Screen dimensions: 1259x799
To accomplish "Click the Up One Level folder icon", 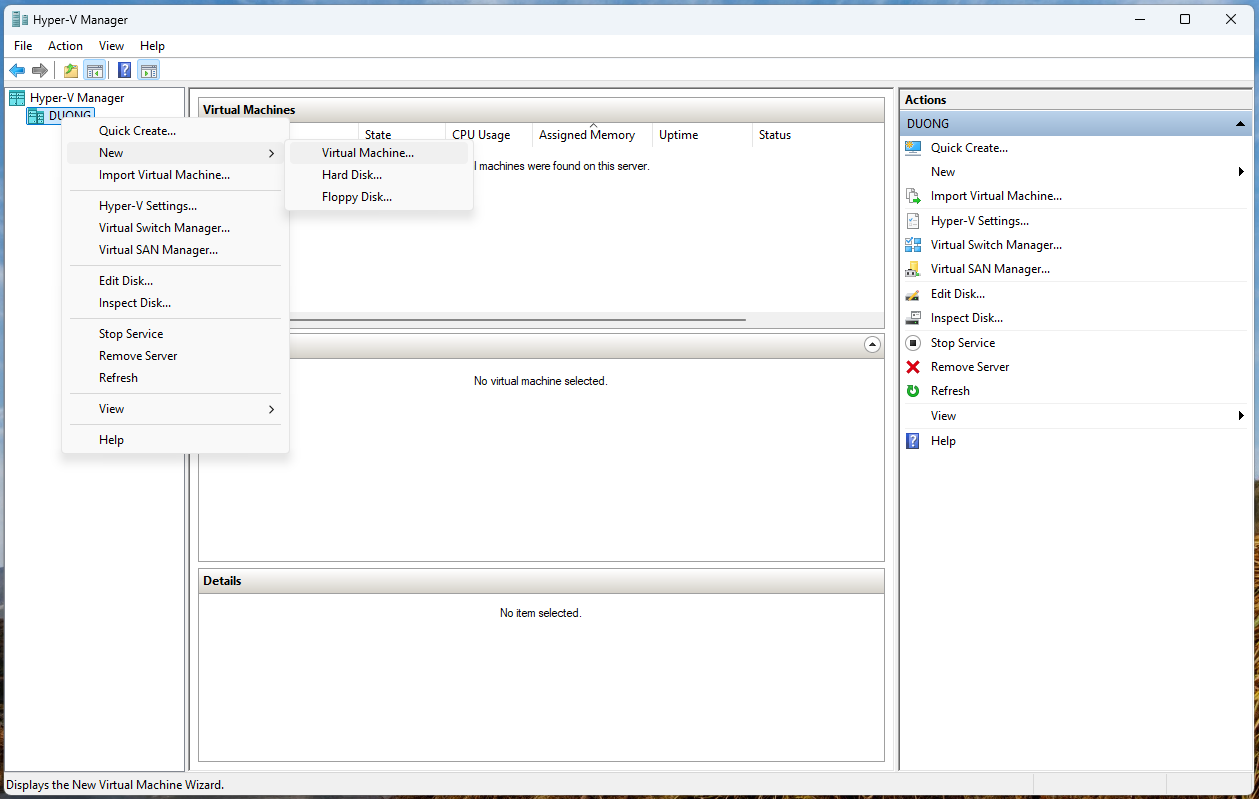I will pyautogui.click(x=71, y=70).
